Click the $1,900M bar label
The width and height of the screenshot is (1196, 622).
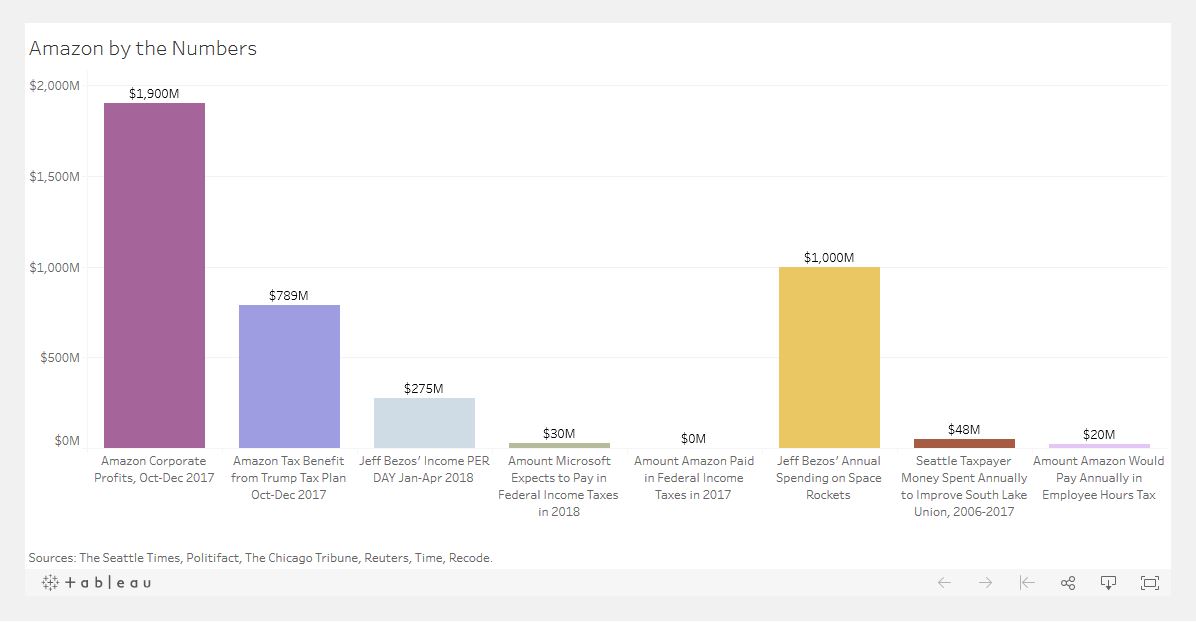tap(154, 94)
